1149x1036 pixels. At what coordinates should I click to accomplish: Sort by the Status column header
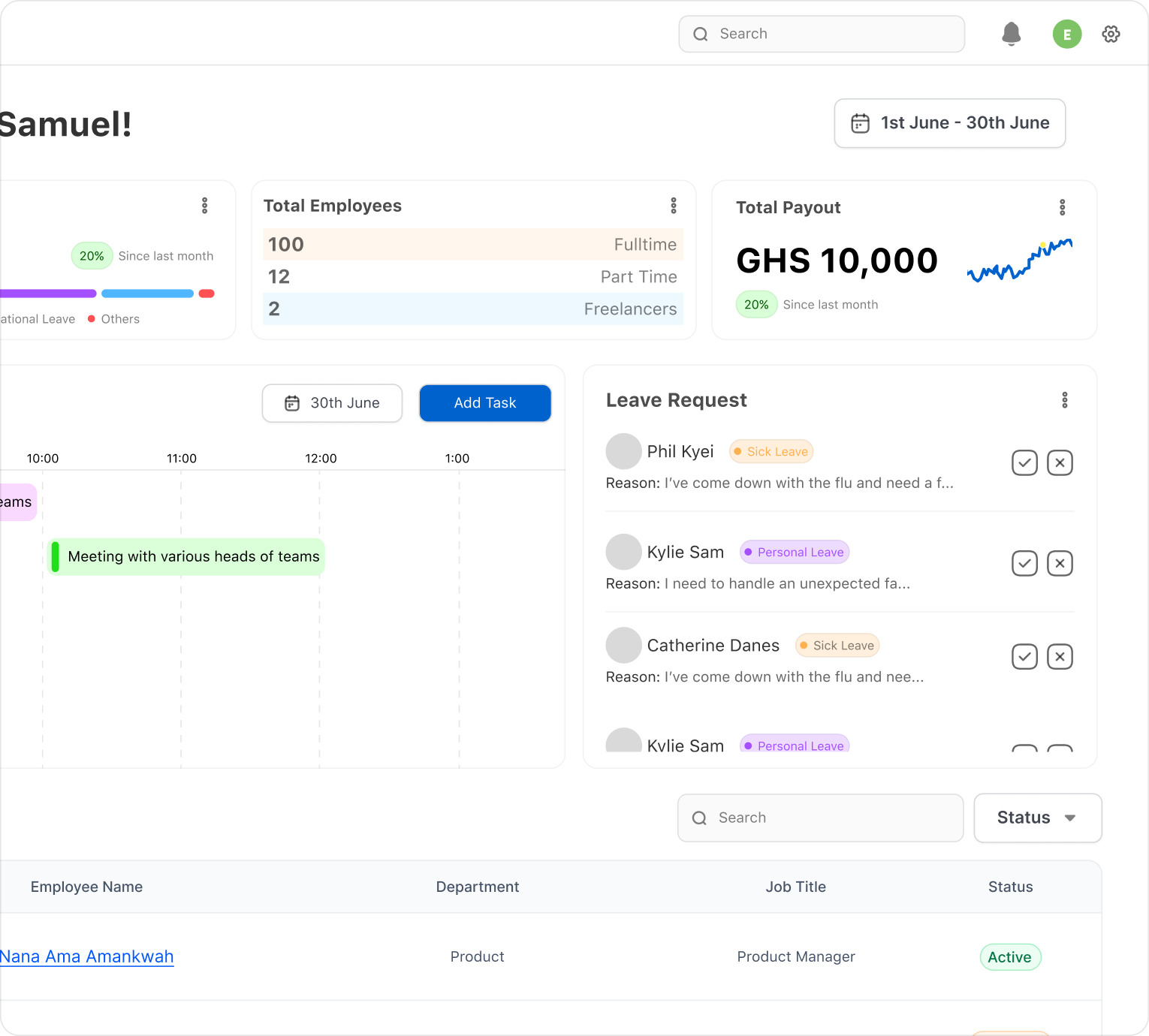coord(1011,887)
